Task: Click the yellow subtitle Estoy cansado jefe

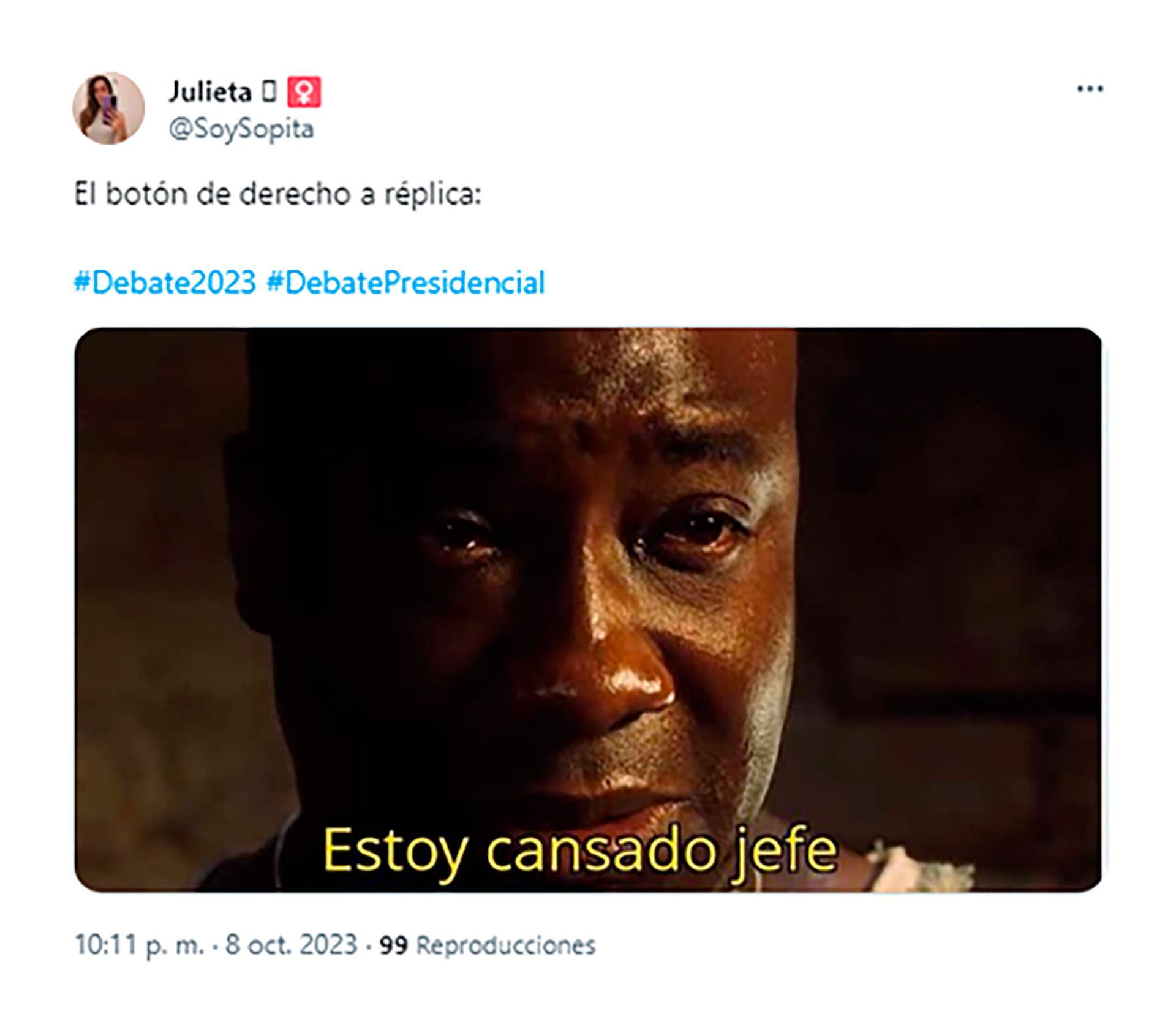Action: (579, 850)
